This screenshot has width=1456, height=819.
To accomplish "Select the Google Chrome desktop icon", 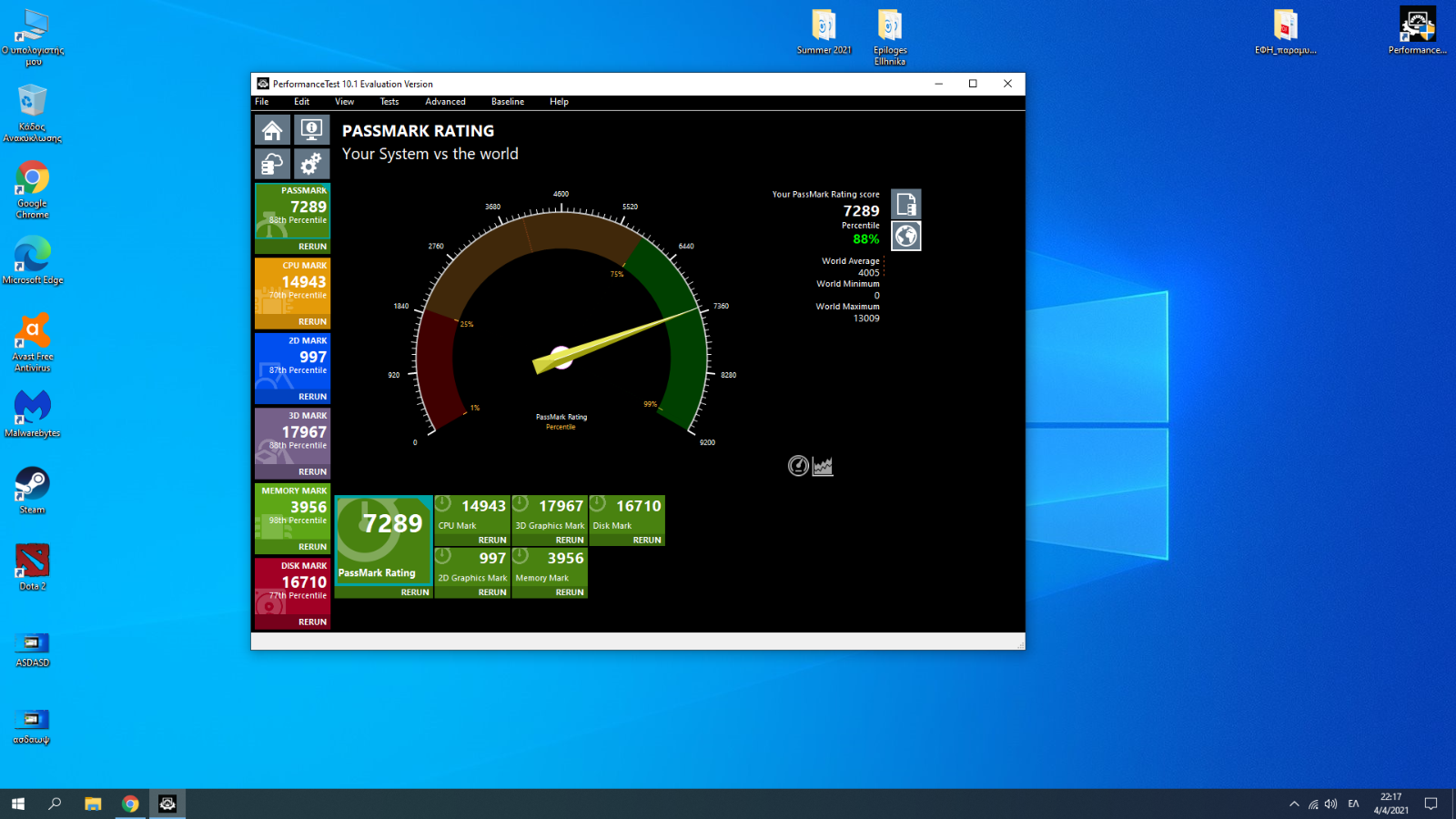I will click(33, 189).
